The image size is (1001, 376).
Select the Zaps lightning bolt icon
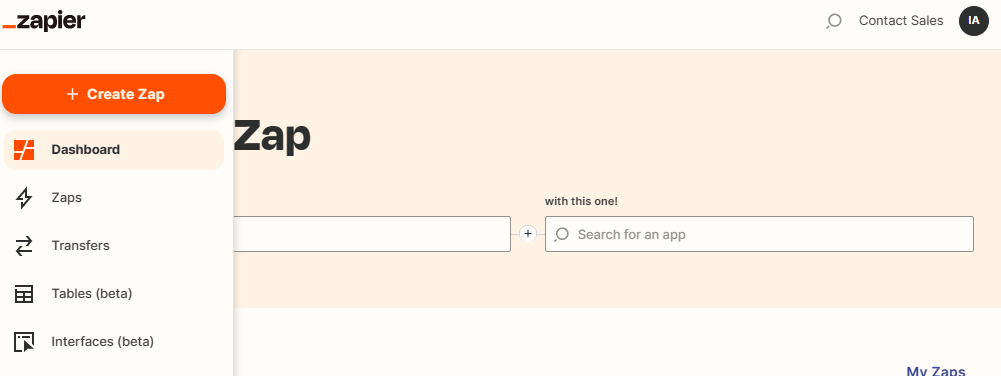[24, 198]
